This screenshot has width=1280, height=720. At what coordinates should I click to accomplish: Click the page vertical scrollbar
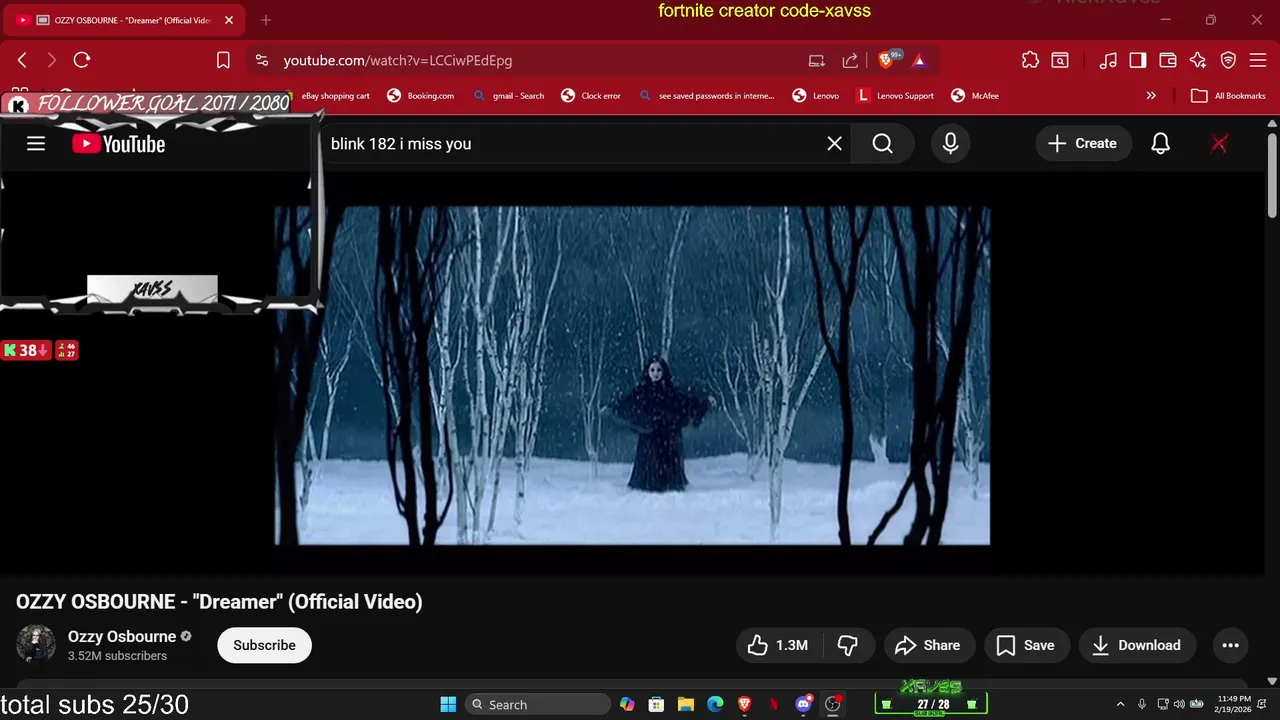(x=1272, y=175)
